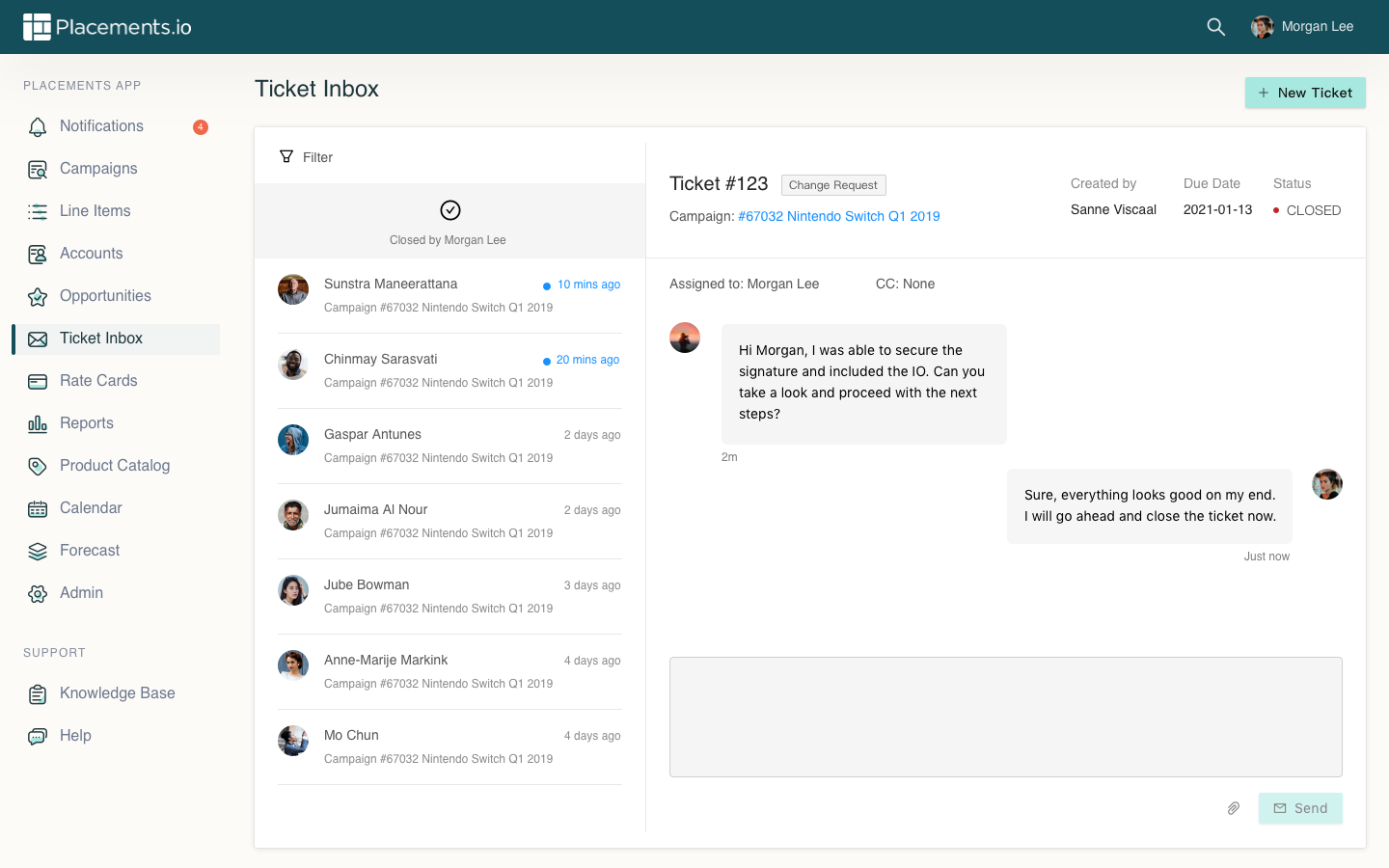
Task: Click the search magnifier icon
Action: pyautogui.click(x=1215, y=27)
